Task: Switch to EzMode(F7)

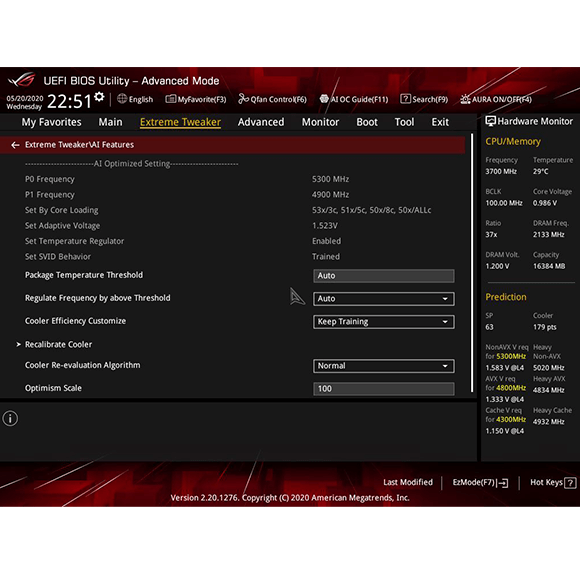Action: point(480,483)
